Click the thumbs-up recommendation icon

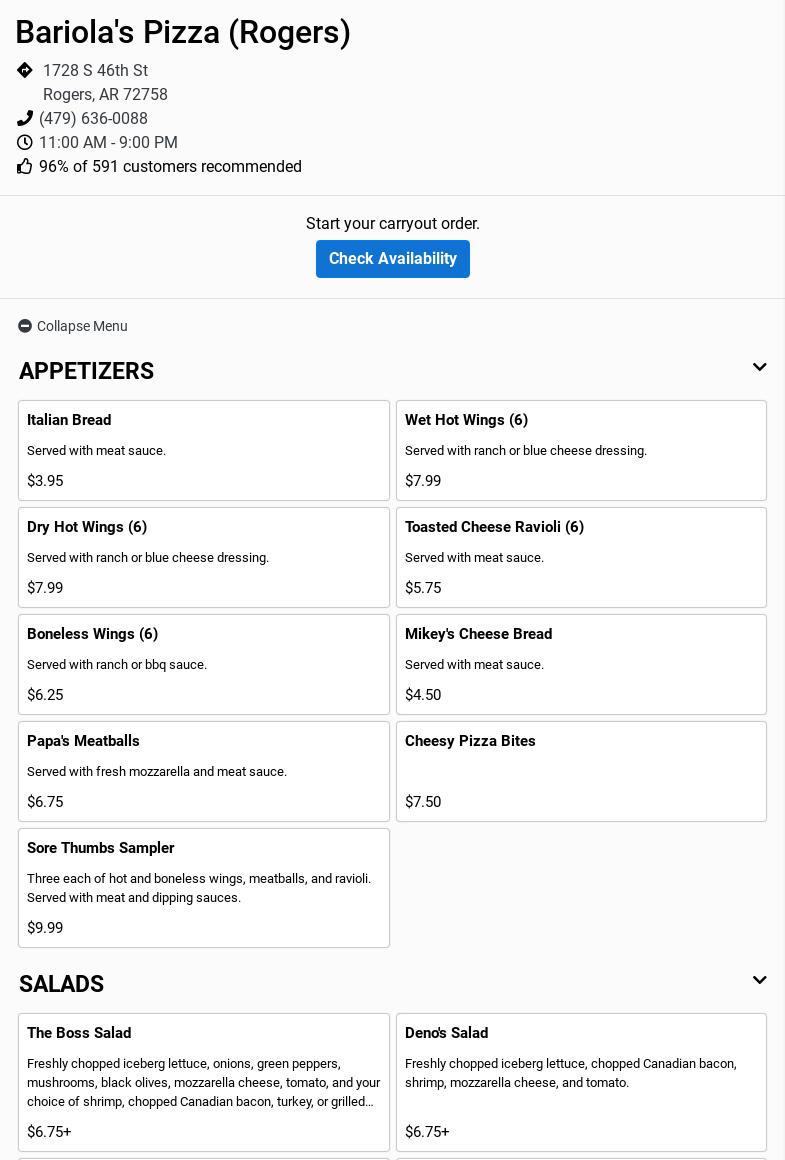pyautogui.click(x=25, y=166)
